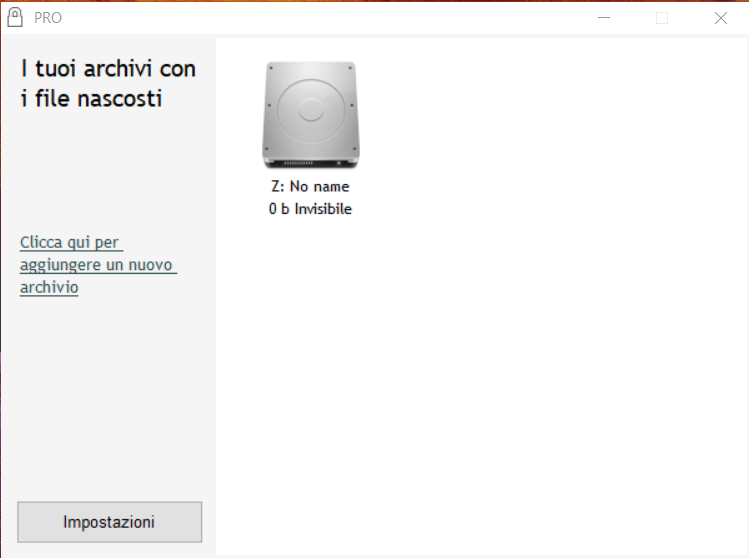The height and width of the screenshot is (558, 749).
Task: Open the Impostazioni settings button
Action: (x=109, y=522)
